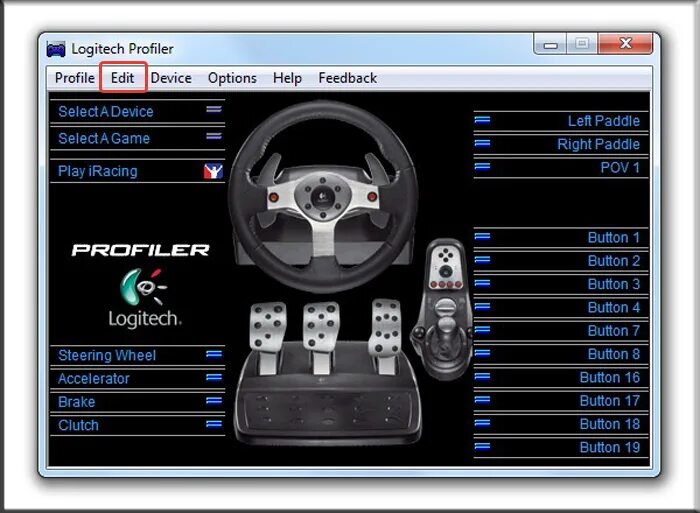Select the Left Paddle assignment text

pyautogui.click(x=604, y=121)
